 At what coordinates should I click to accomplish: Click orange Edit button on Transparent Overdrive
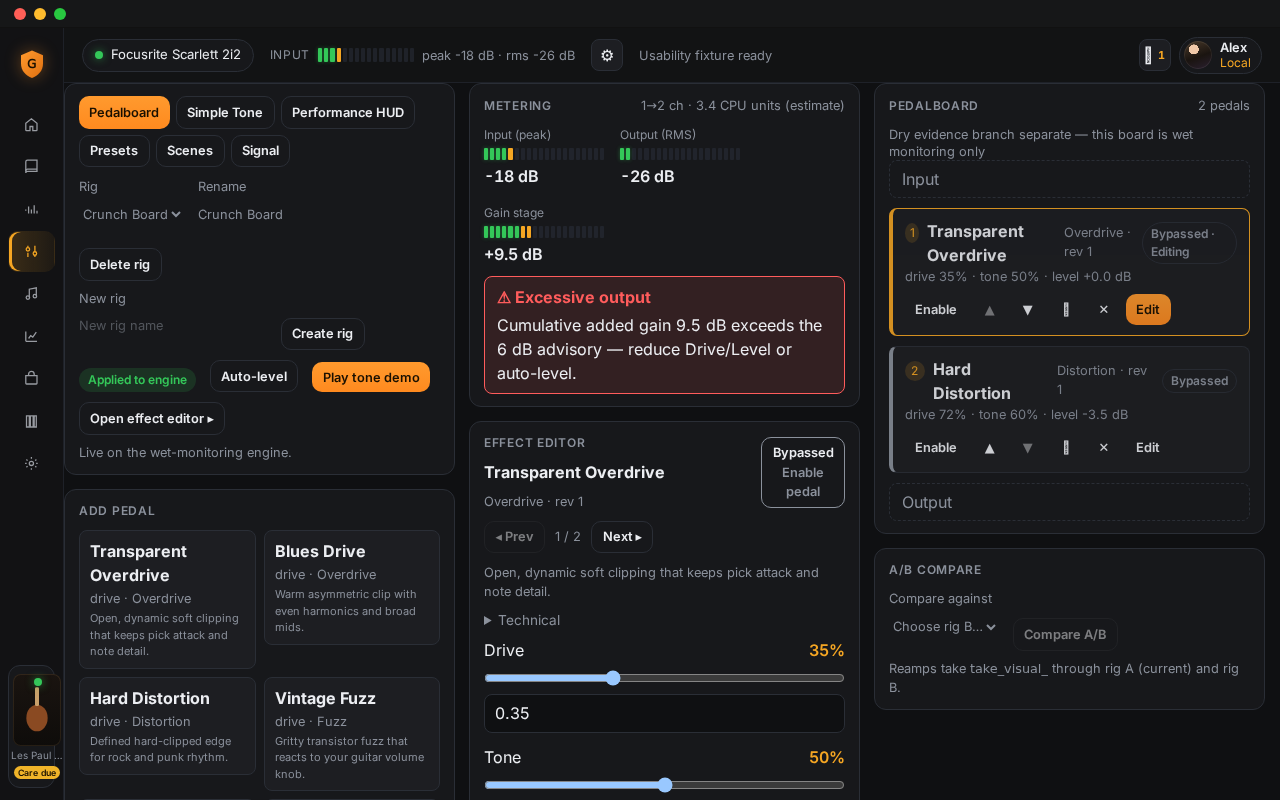pos(1148,310)
